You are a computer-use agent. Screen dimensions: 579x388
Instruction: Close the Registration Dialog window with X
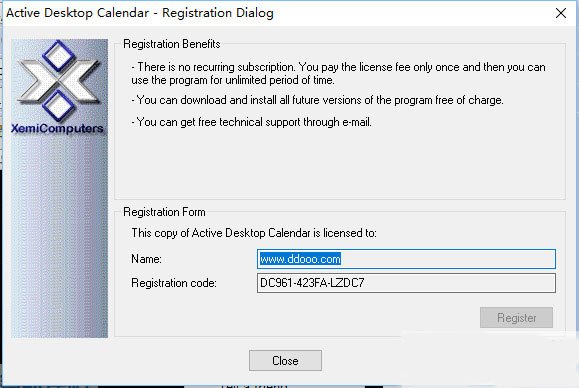pos(561,13)
